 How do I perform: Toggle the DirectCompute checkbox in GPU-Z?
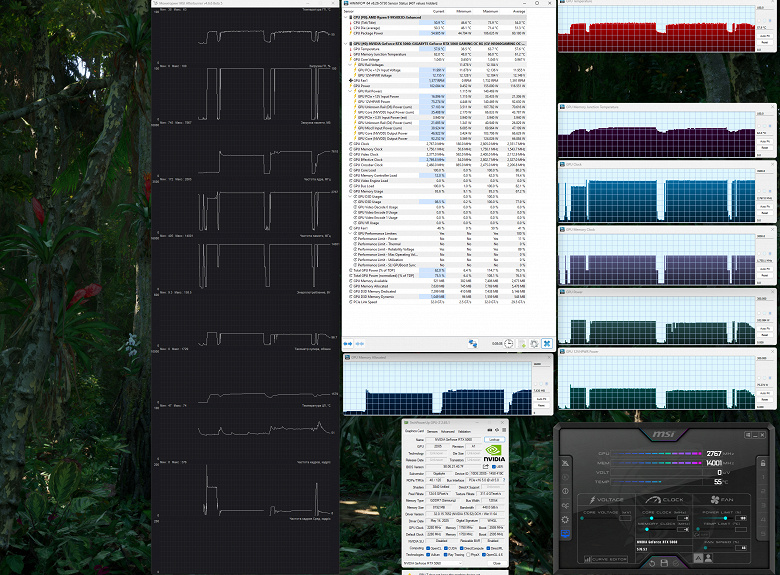pyautogui.click(x=462, y=548)
